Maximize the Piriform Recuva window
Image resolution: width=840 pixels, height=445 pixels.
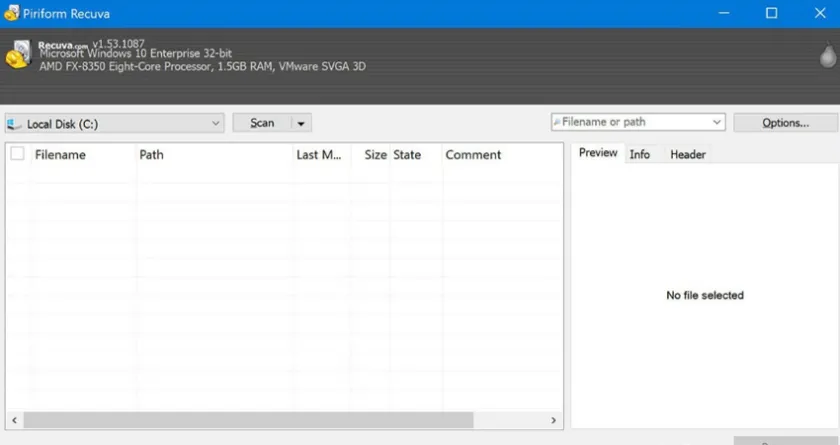tap(771, 13)
